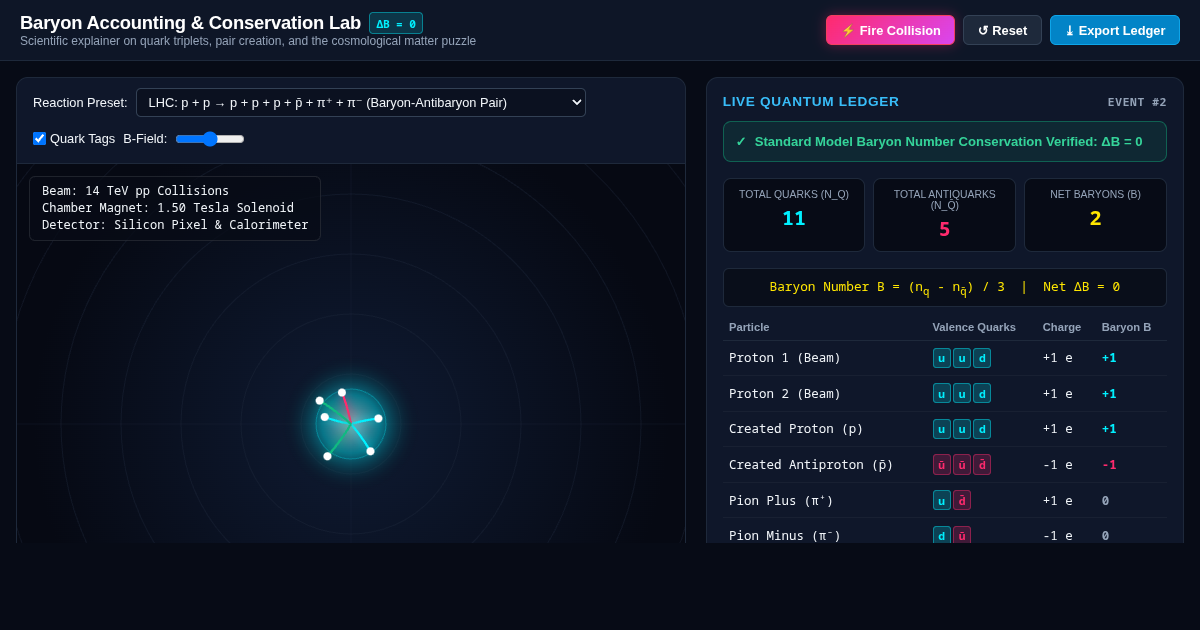Click the ΔB = 0 badge in header
The width and height of the screenshot is (1200, 630).
(396, 23)
